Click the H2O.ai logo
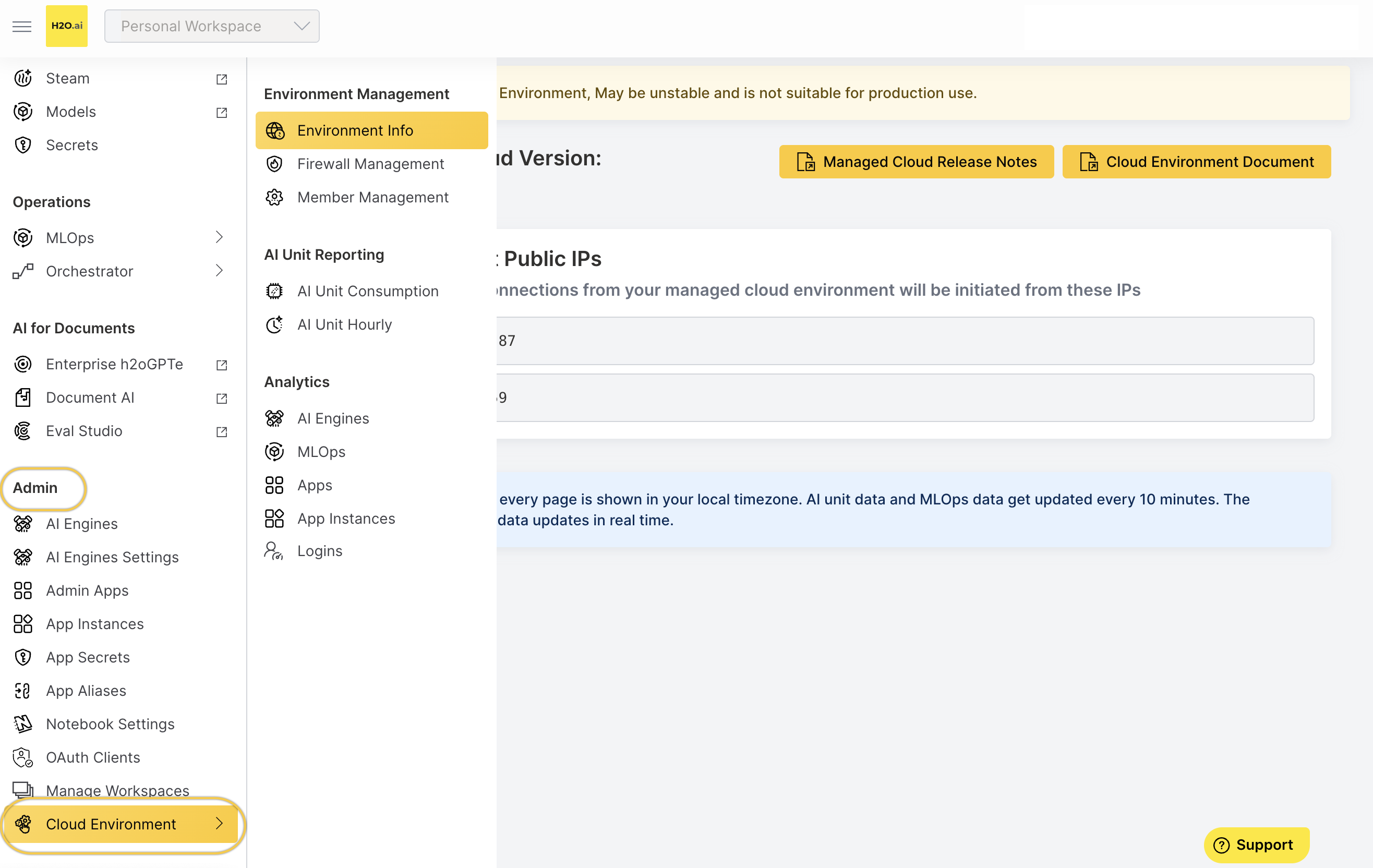Viewport: 1373px width, 868px height. (x=67, y=26)
